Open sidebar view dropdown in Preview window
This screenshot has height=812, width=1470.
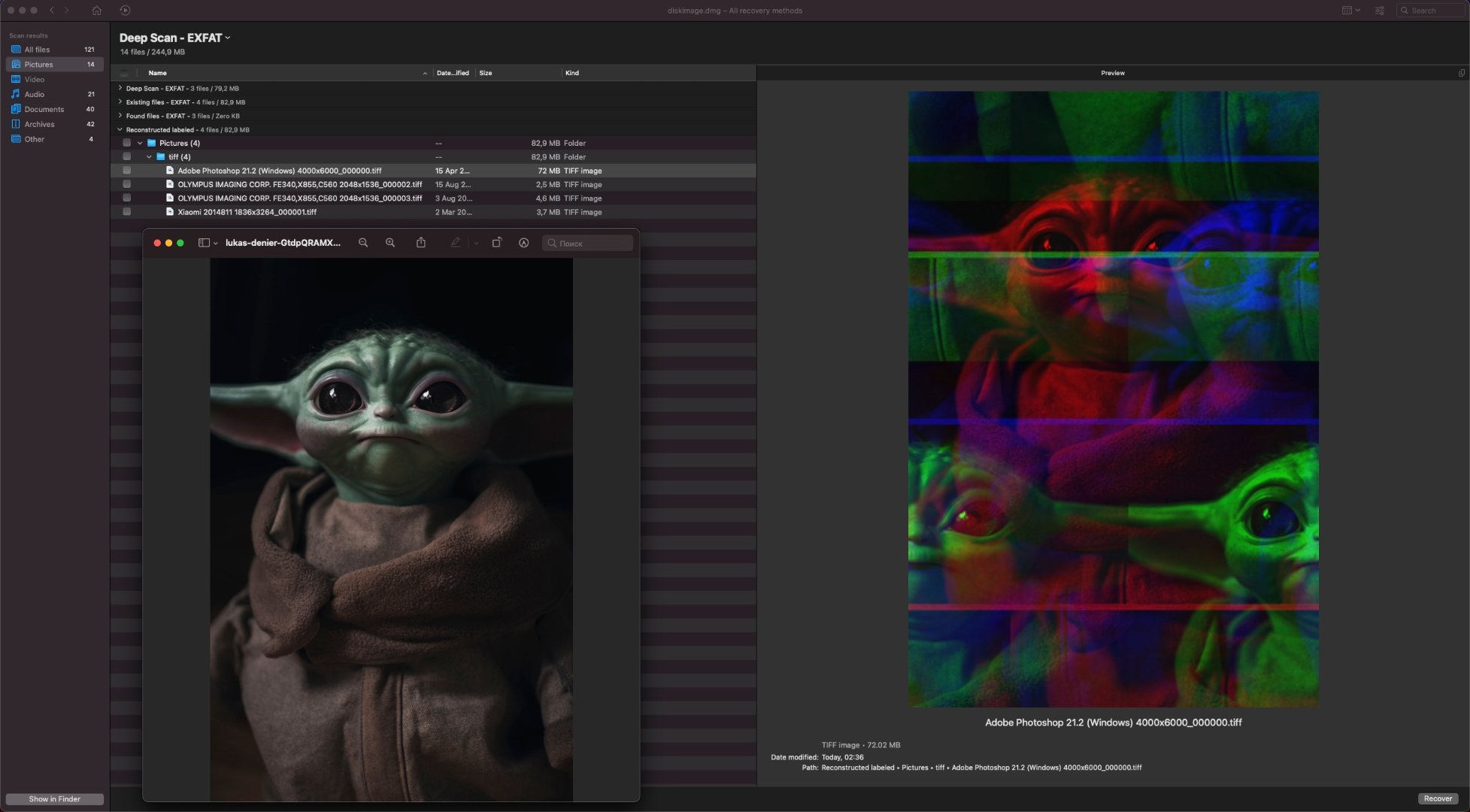click(x=216, y=243)
